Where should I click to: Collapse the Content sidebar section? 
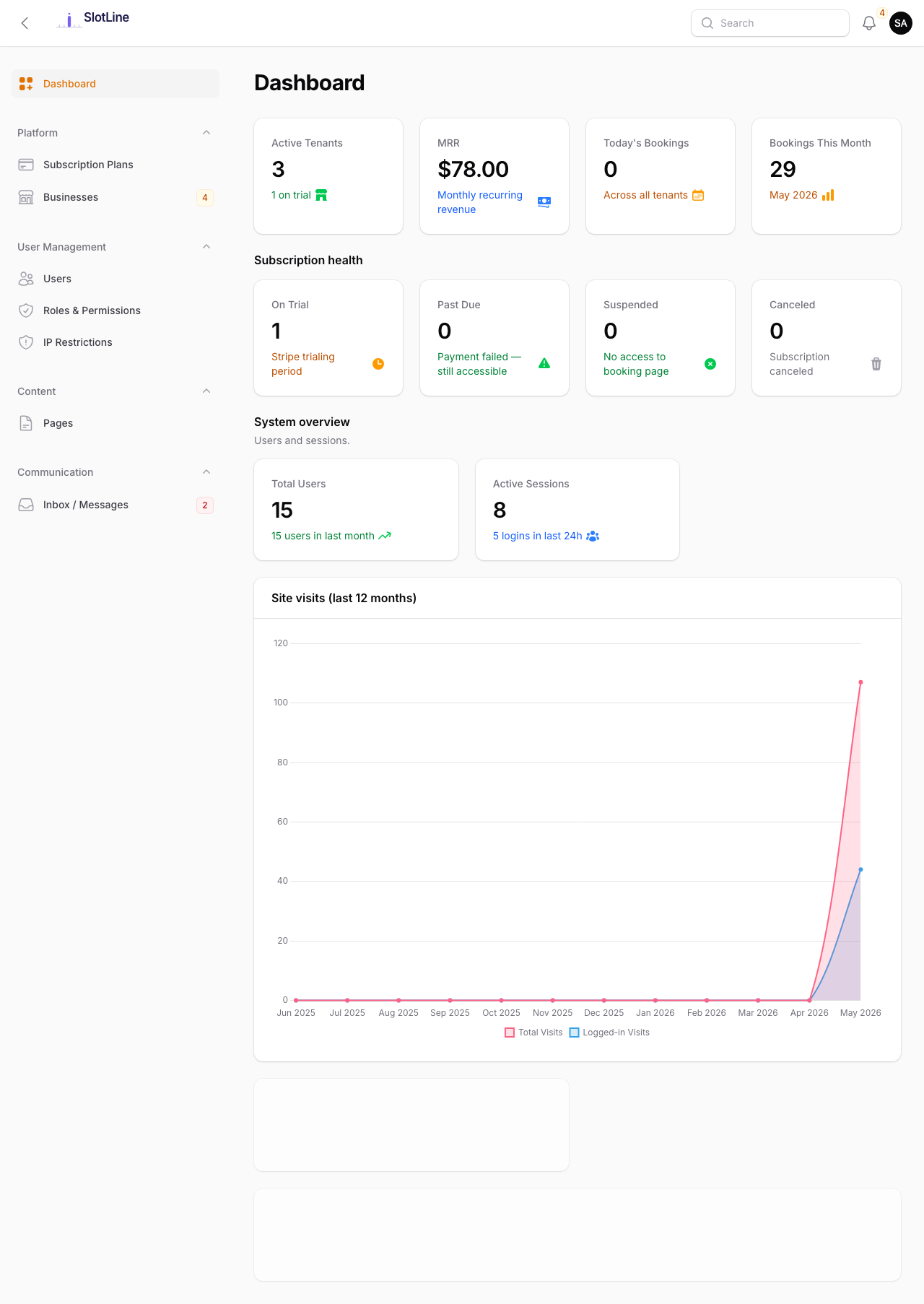[206, 391]
